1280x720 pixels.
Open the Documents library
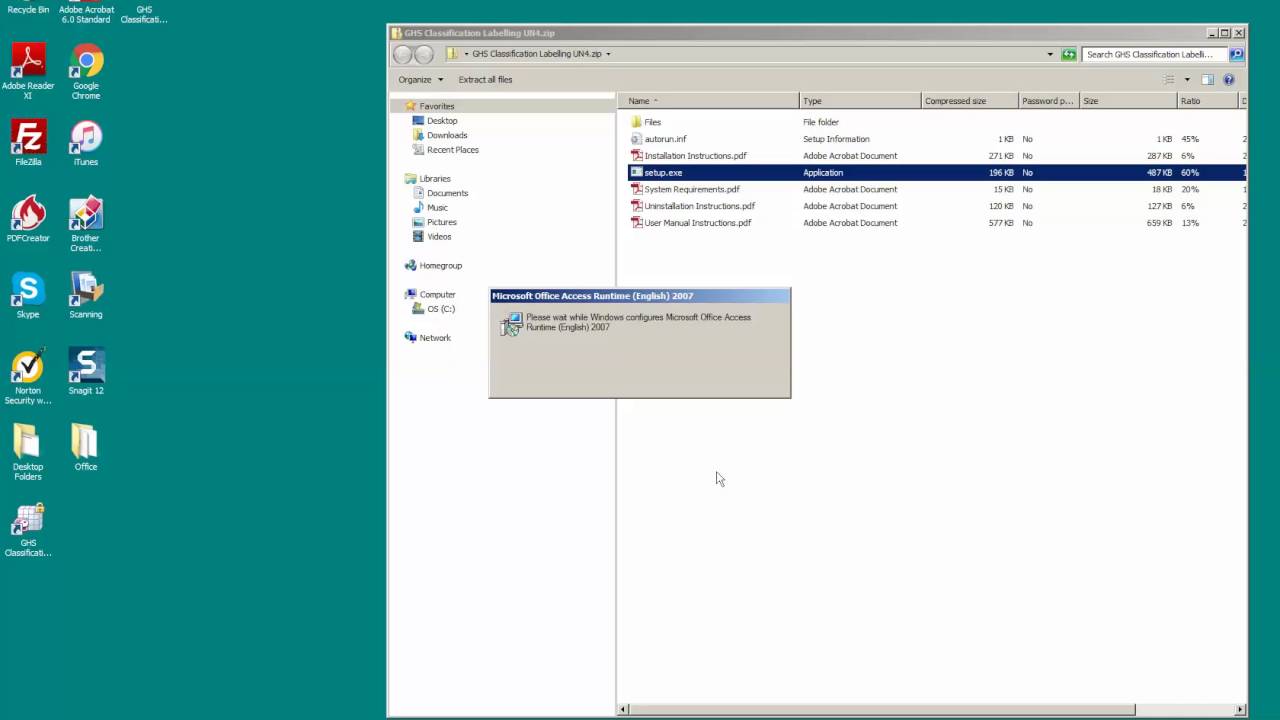[440, 193]
